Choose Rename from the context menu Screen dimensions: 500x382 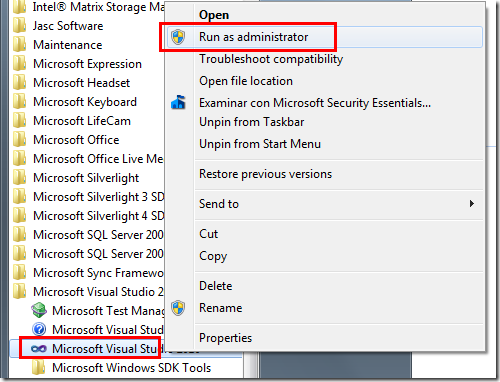coord(221,308)
